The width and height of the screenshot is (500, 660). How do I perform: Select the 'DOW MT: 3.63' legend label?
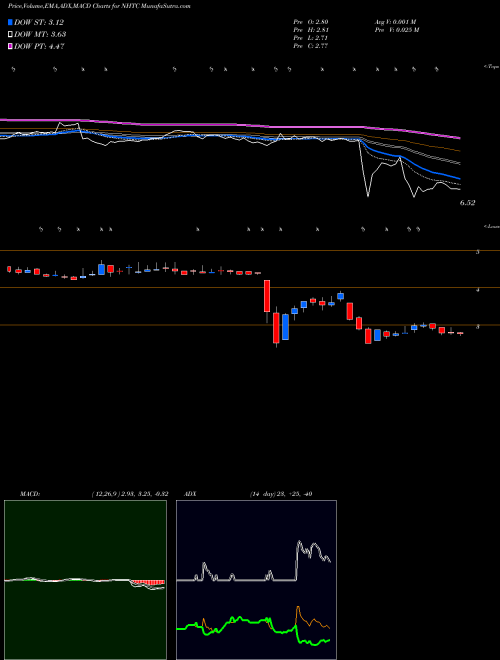40,35
